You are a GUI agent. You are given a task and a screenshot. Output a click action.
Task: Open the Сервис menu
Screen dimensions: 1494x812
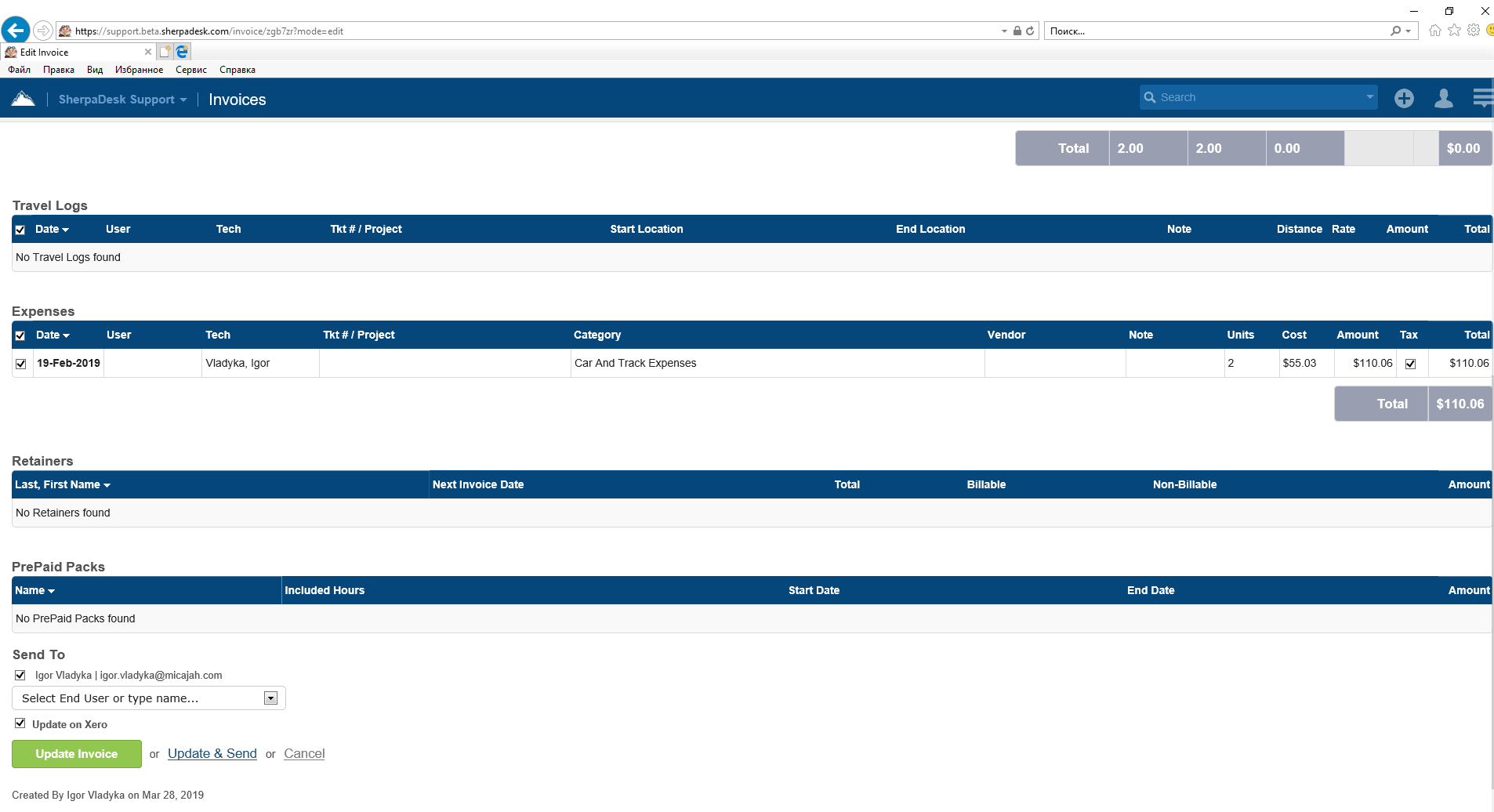pos(190,70)
